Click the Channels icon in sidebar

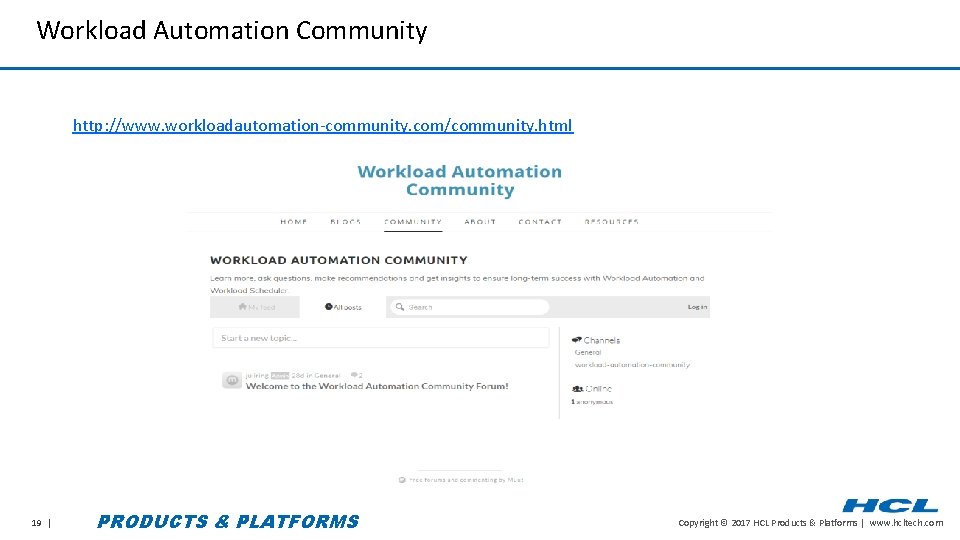pyautogui.click(x=577, y=340)
